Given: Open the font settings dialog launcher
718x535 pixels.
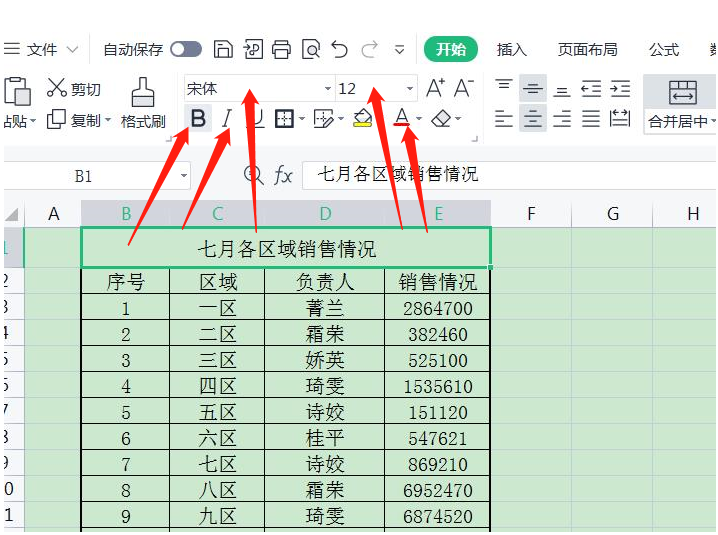Looking at the screenshot, I should [475, 138].
